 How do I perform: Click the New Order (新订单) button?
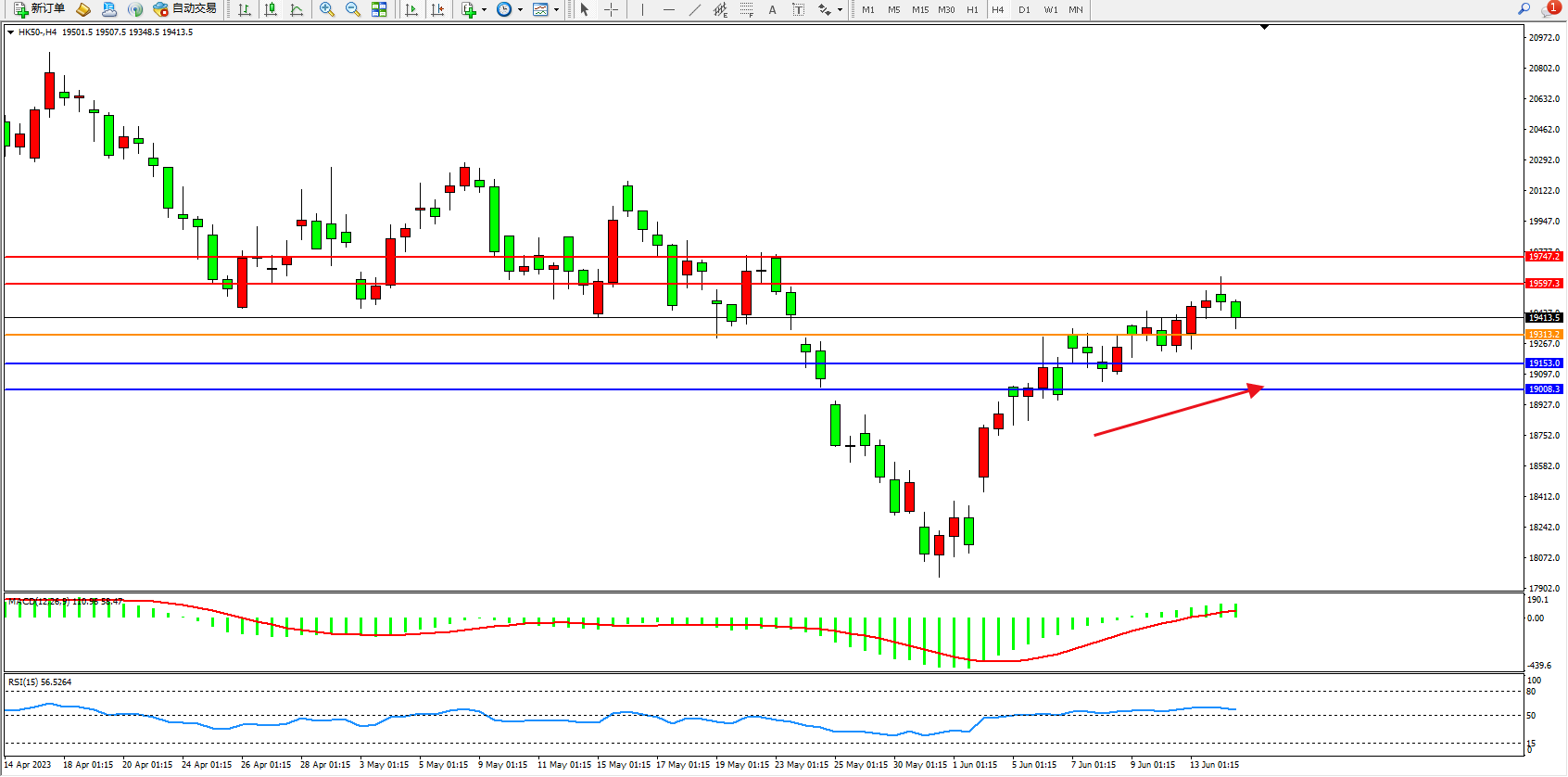pos(39,9)
